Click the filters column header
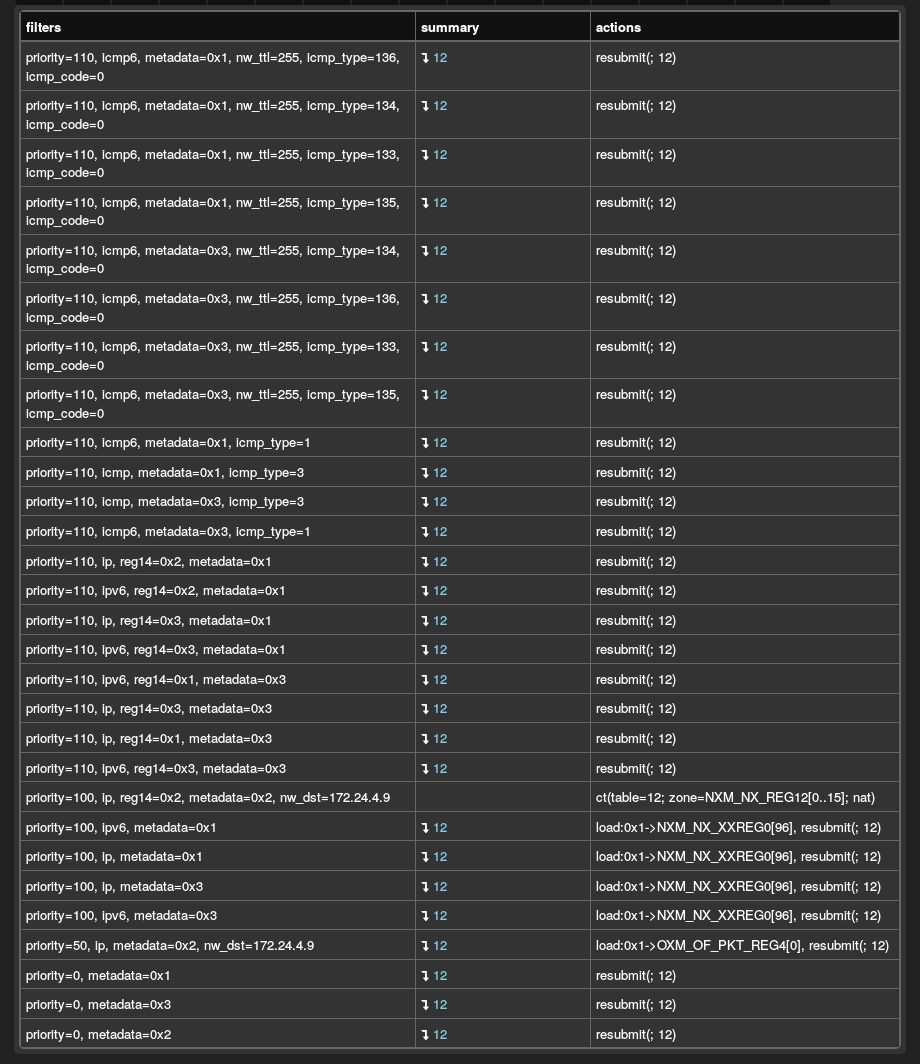 [46, 27]
